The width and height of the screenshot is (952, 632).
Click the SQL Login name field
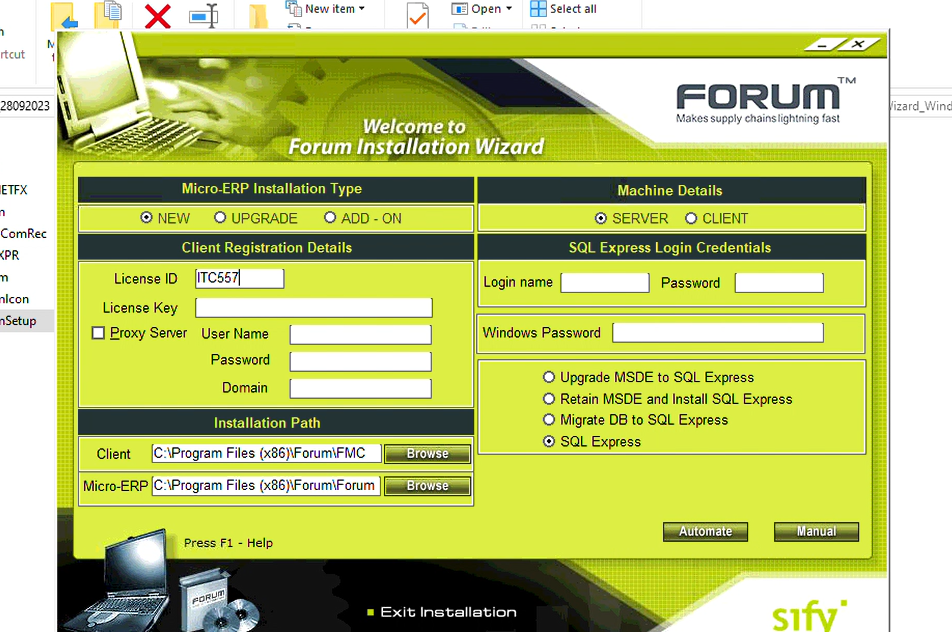(x=605, y=283)
